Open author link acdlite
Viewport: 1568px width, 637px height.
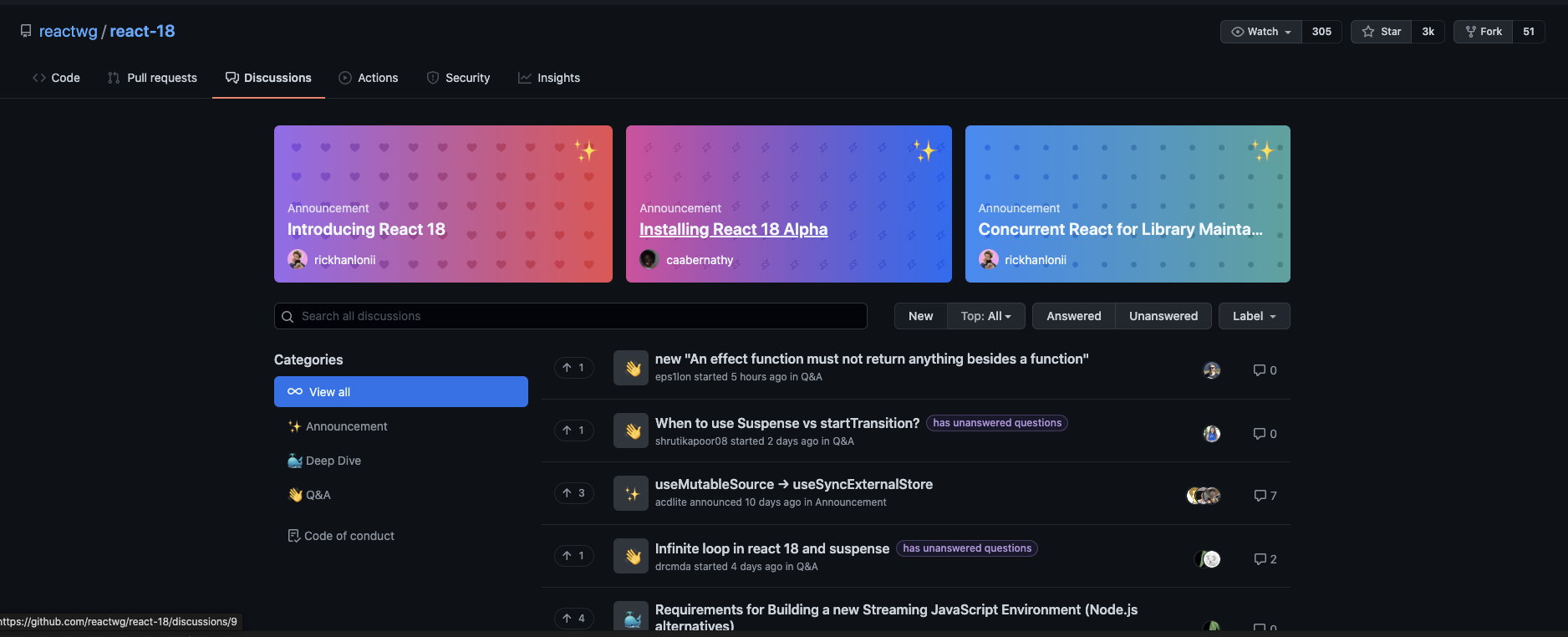point(670,502)
